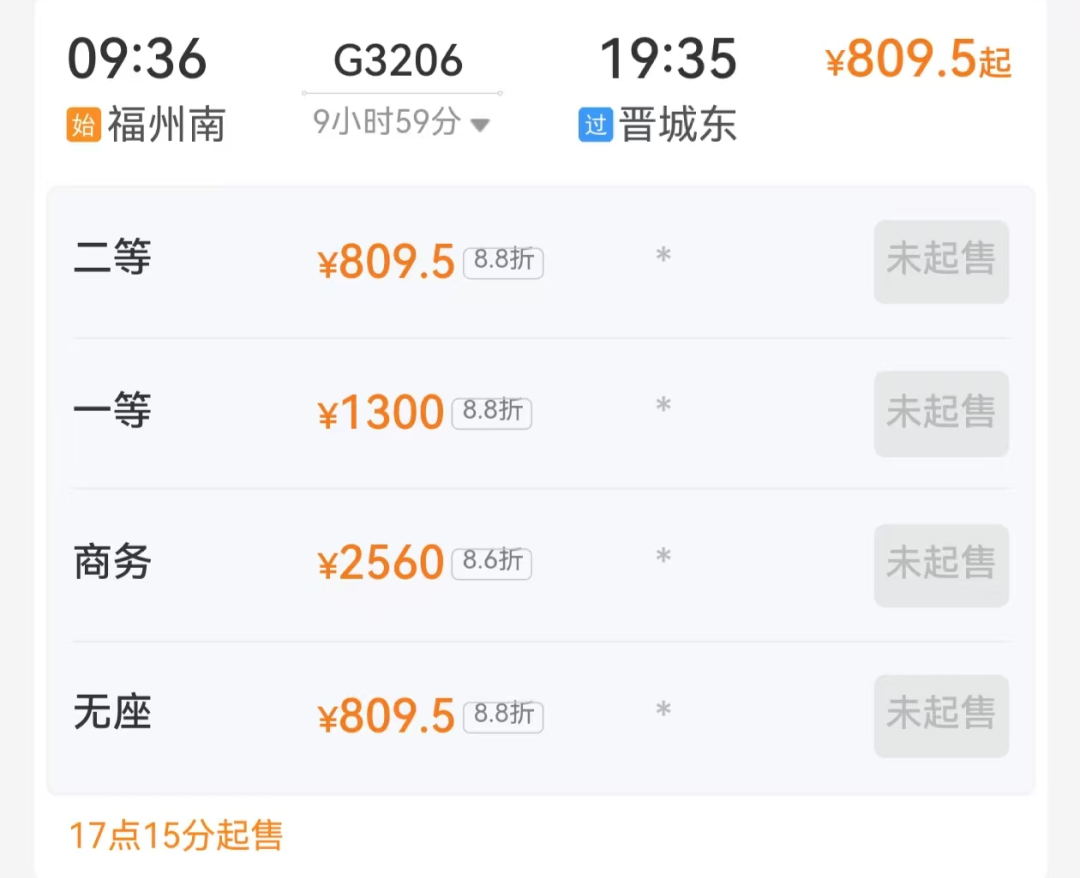Tap the 一等 seat 未起售 button
The width and height of the screenshot is (1080, 878).
[941, 413]
